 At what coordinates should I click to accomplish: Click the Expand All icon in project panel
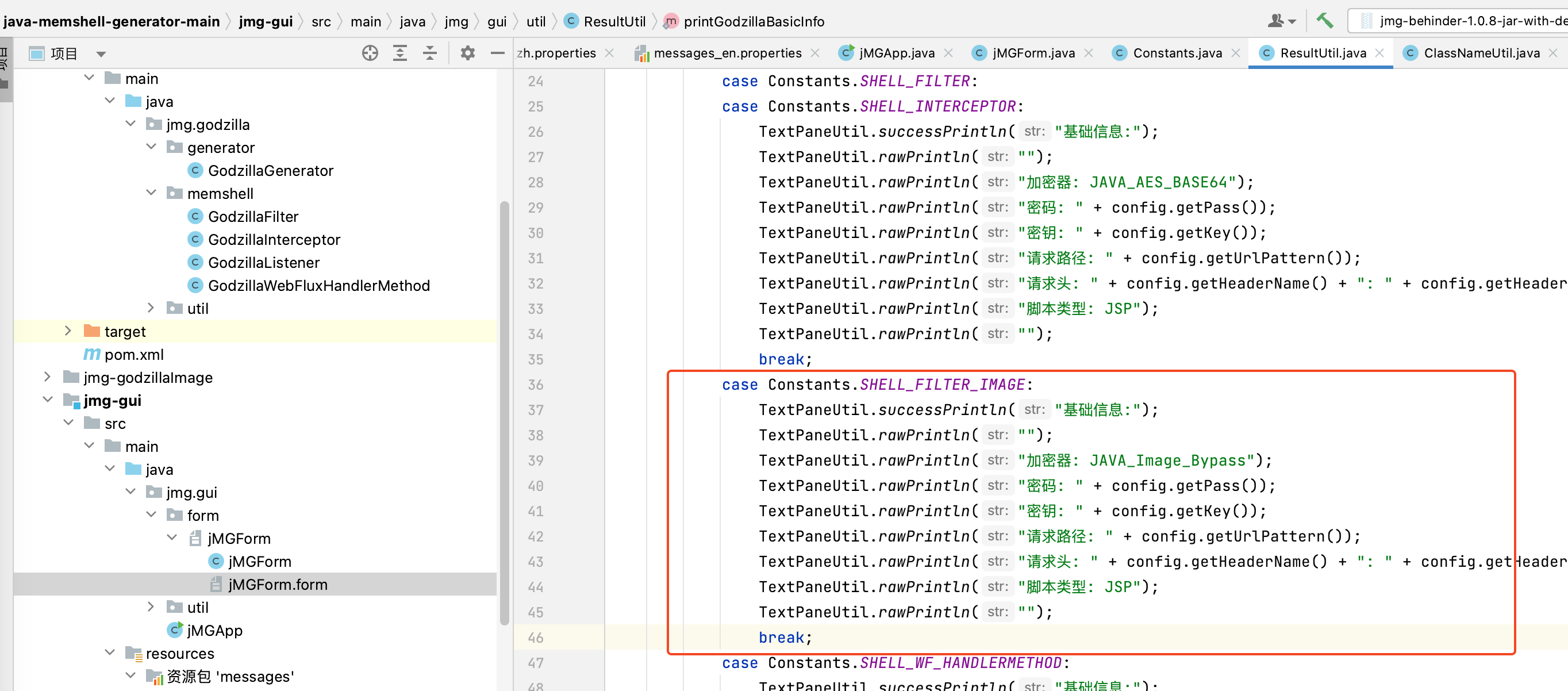(399, 53)
